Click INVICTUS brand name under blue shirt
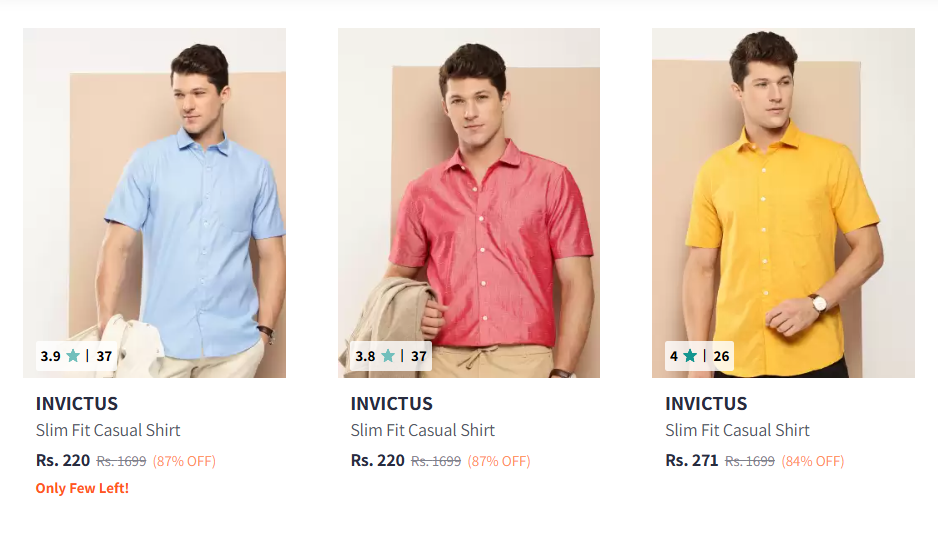 pyautogui.click(x=77, y=404)
